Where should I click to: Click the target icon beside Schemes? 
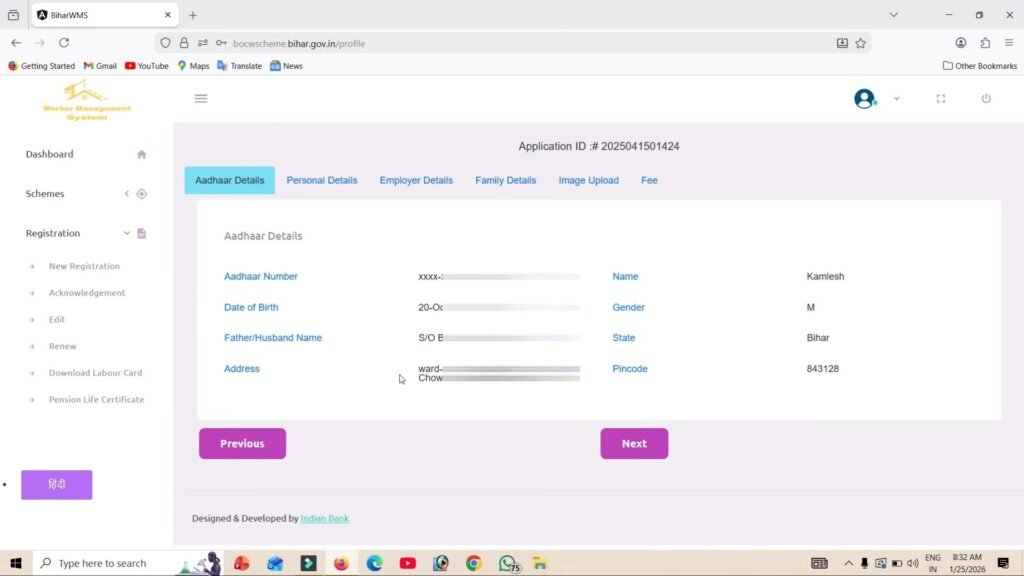point(142,193)
